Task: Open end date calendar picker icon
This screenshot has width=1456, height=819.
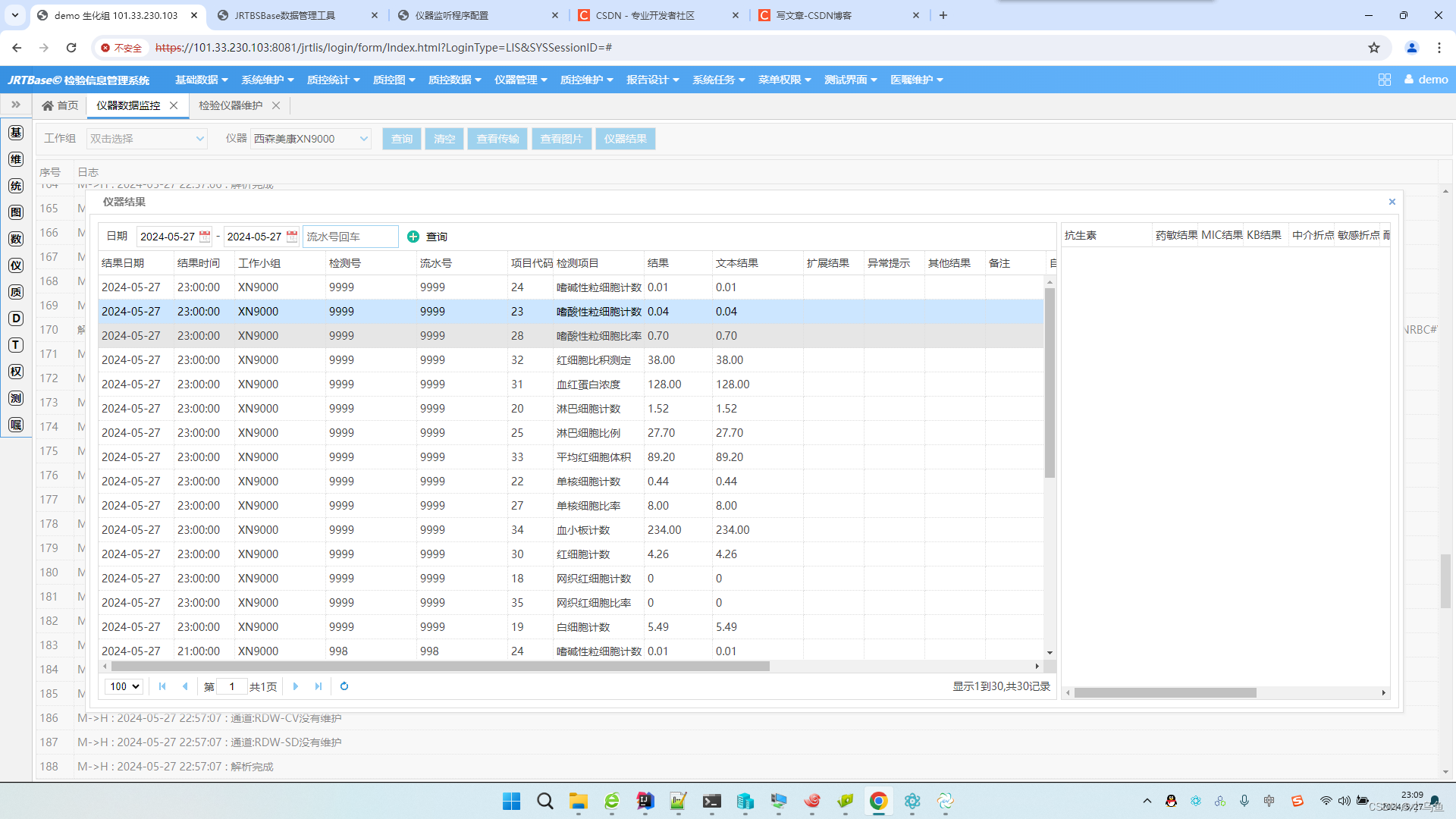Action: coord(292,237)
